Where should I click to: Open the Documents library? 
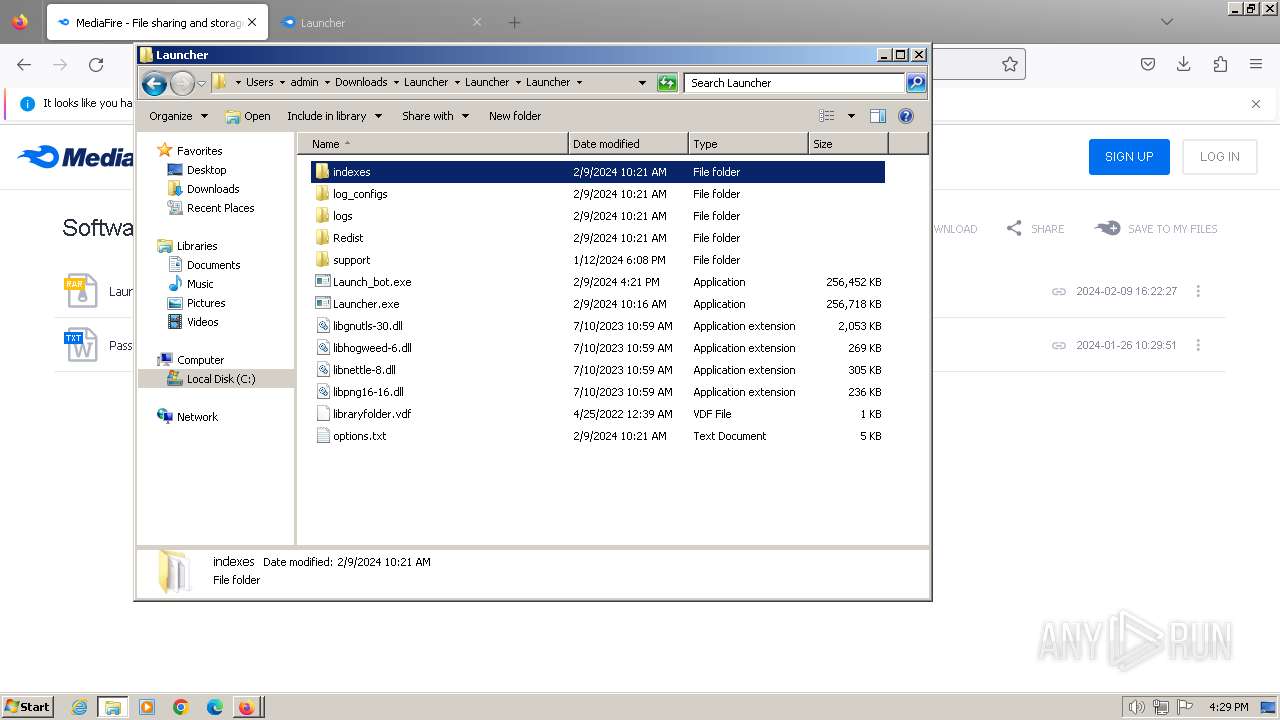[213, 265]
